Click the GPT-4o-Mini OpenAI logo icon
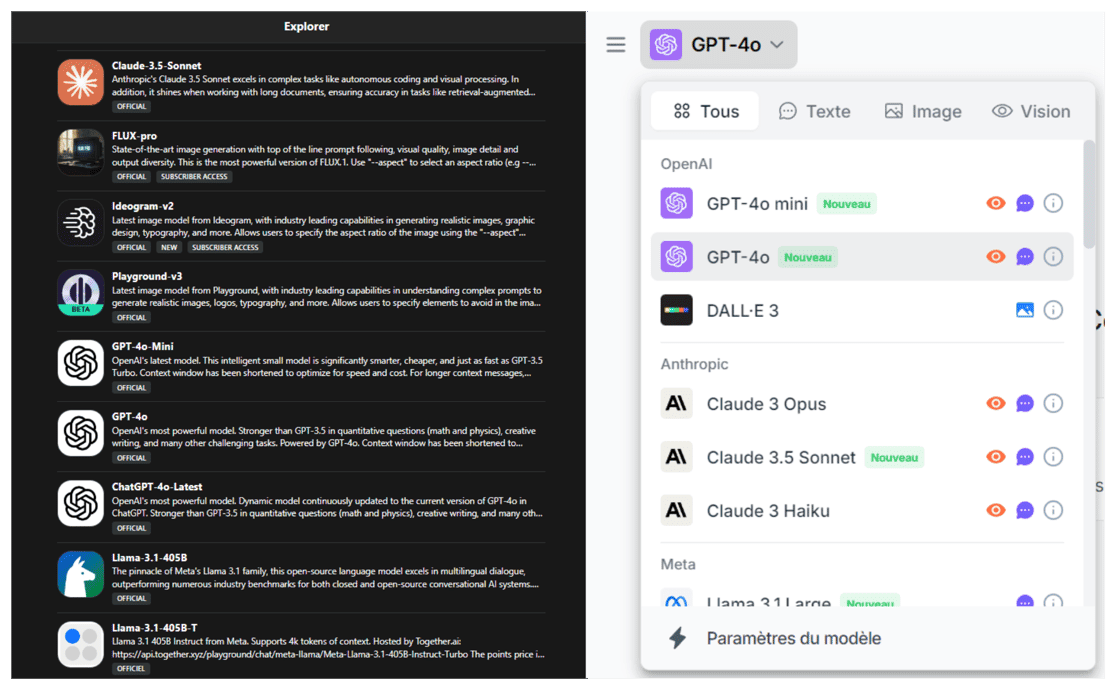The width and height of the screenshot is (1116, 690). 80,362
